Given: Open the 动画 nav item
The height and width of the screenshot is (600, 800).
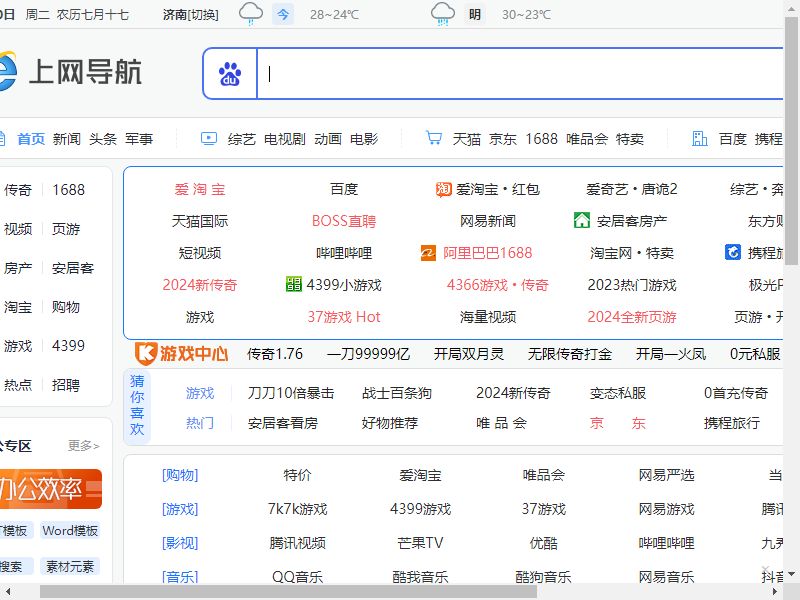Looking at the screenshot, I should [x=328, y=139].
